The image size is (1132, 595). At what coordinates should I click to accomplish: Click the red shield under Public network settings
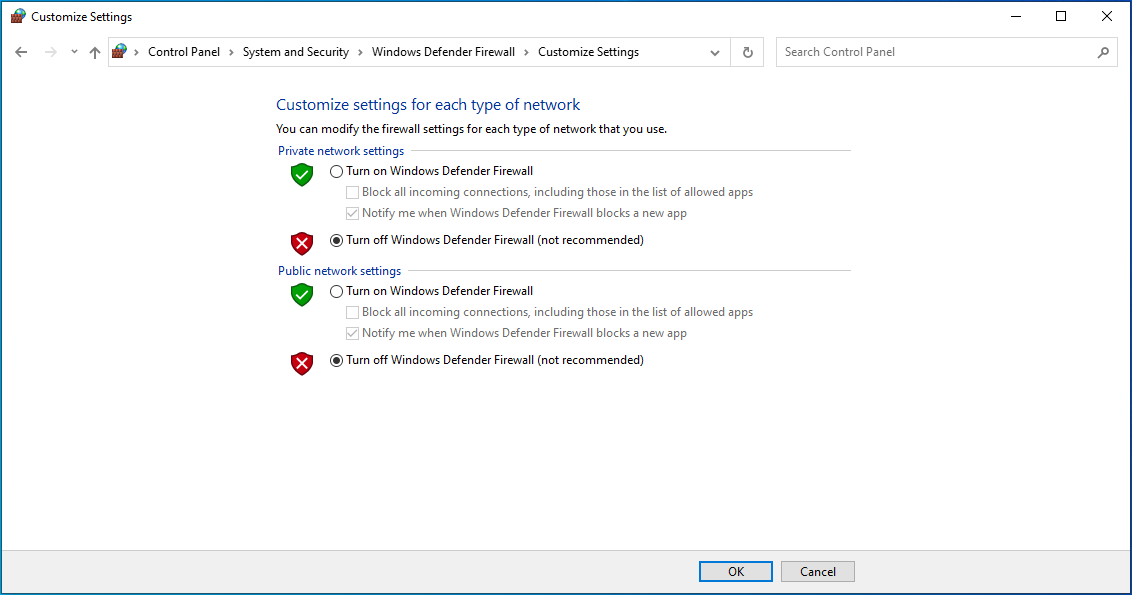tap(302, 363)
